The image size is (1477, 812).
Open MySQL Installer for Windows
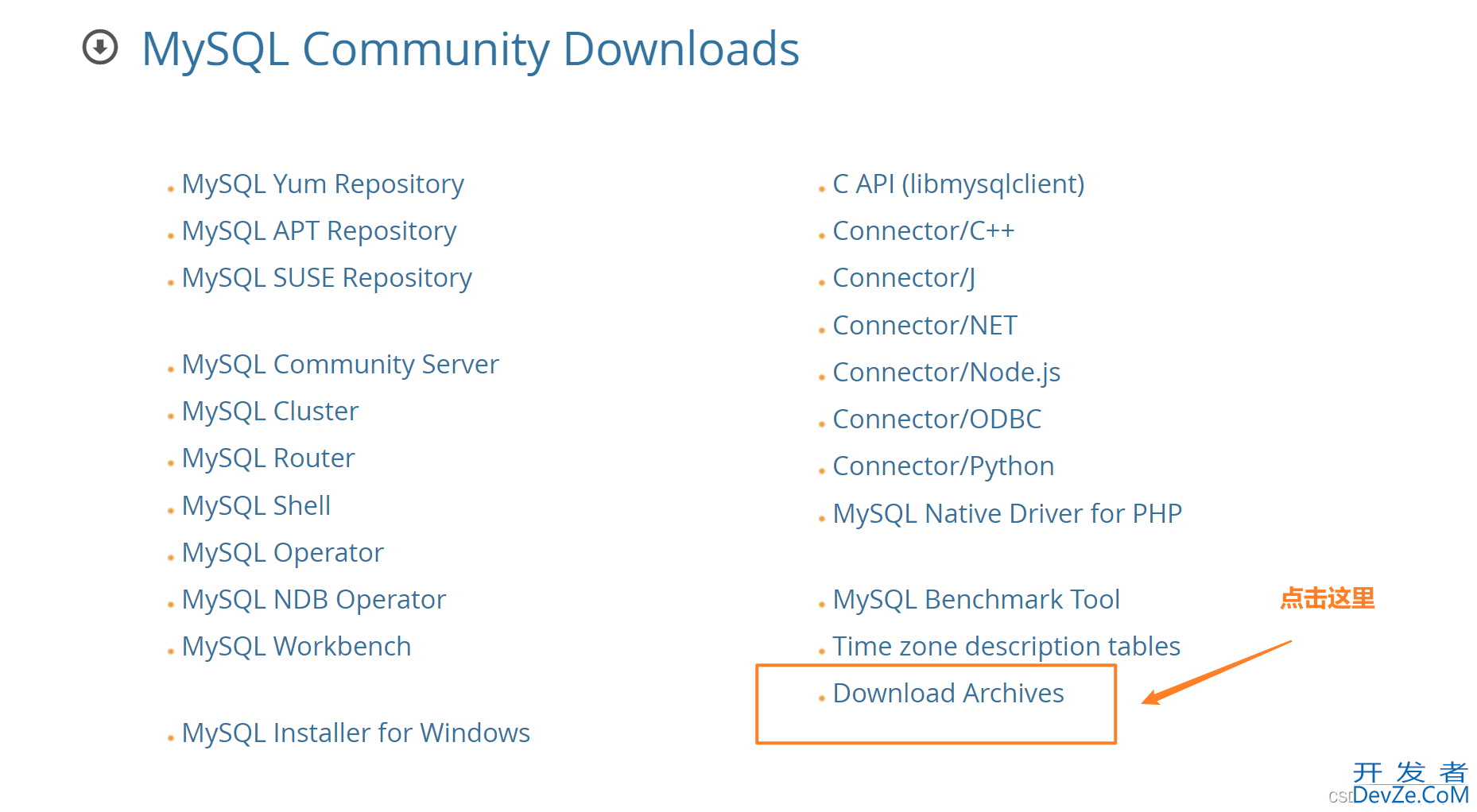356,733
